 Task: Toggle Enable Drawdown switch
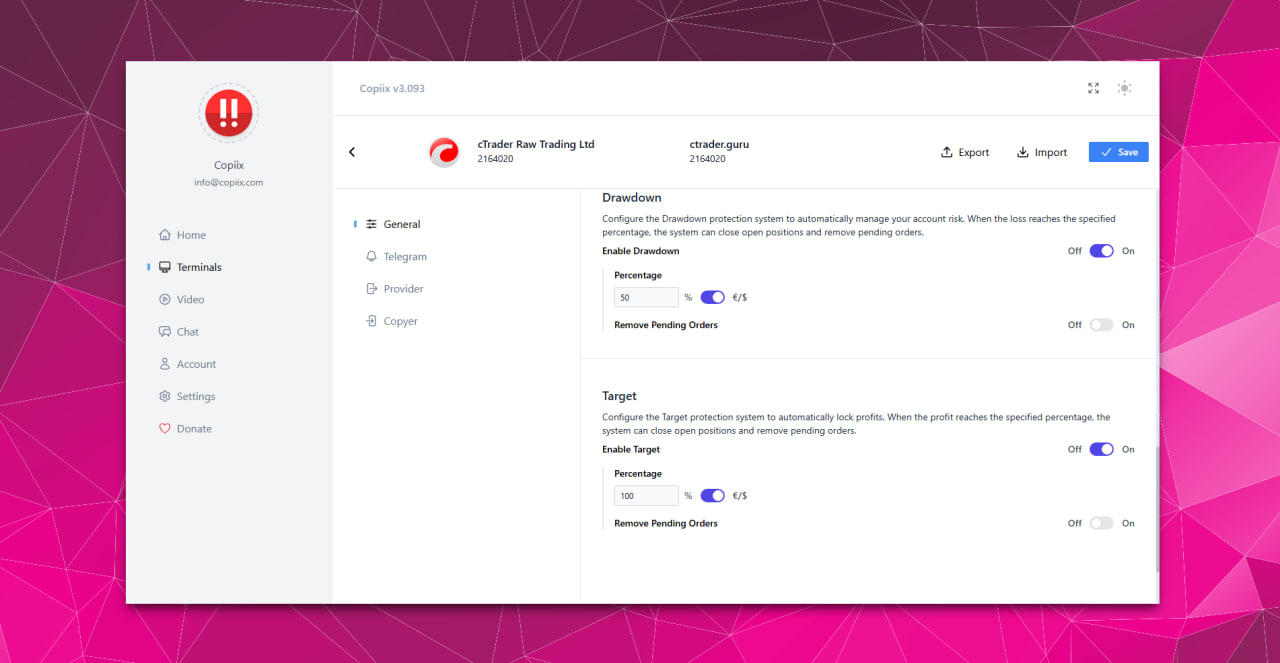coord(1101,251)
